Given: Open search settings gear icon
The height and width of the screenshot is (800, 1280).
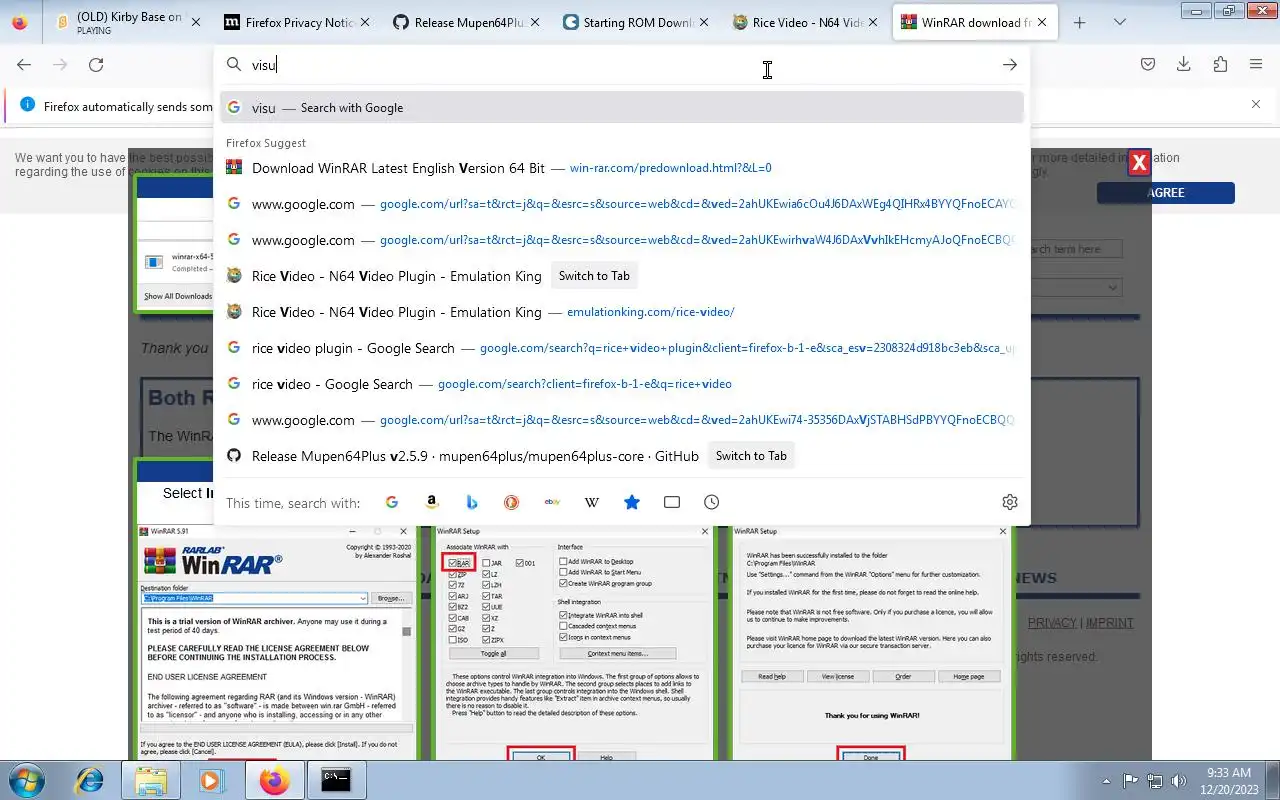Looking at the screenshot, I should tap(1010, 502).
